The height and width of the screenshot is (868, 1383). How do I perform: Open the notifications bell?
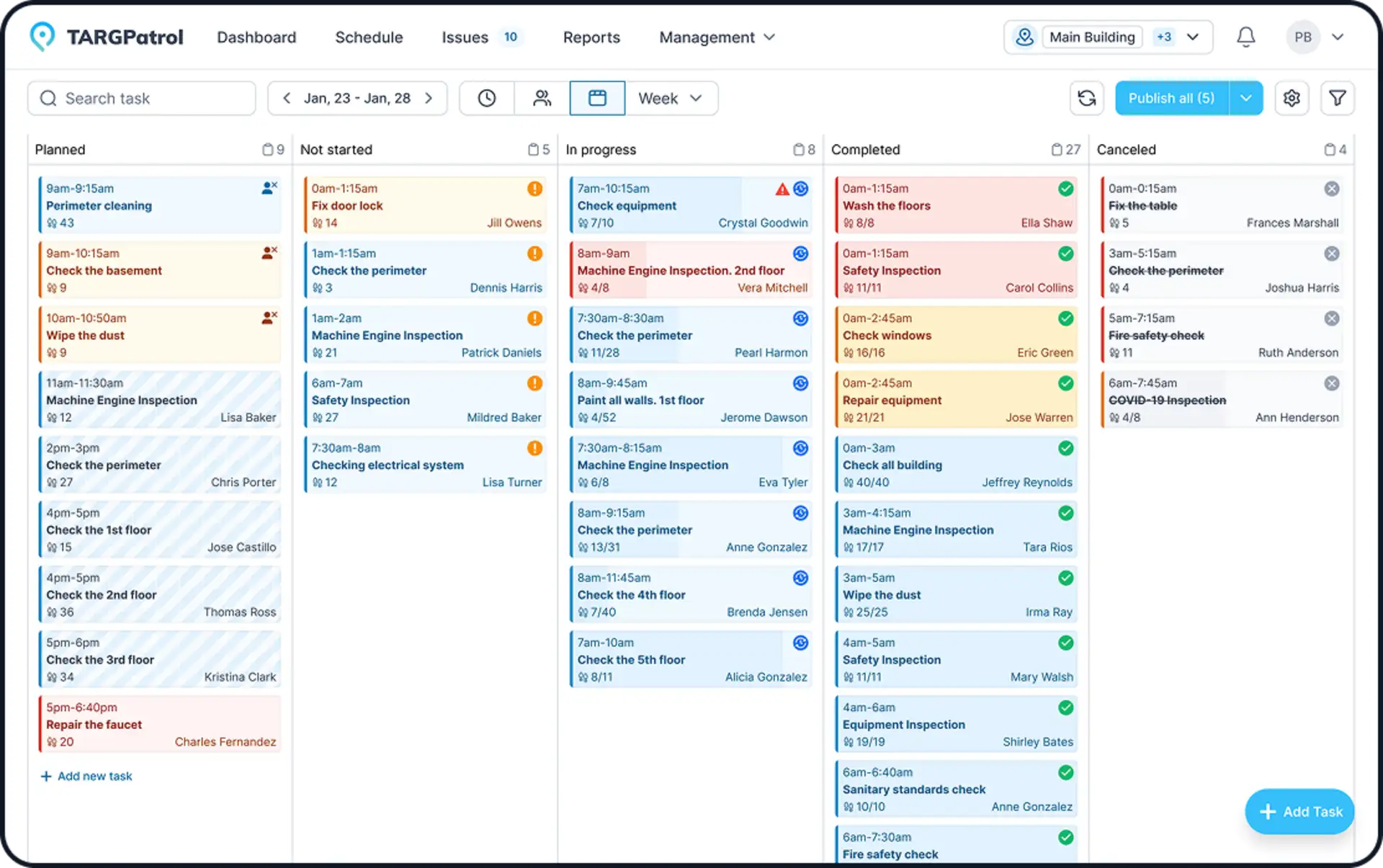(x=1246, y=37)
